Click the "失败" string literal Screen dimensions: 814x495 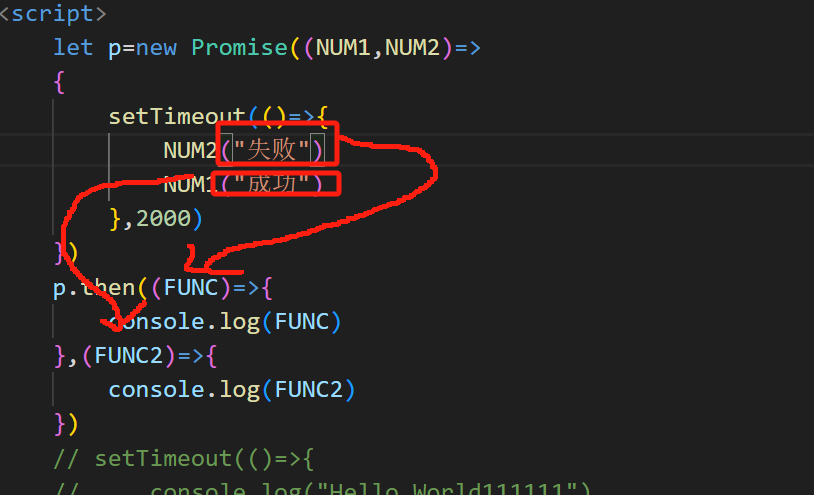click(272, 149)
